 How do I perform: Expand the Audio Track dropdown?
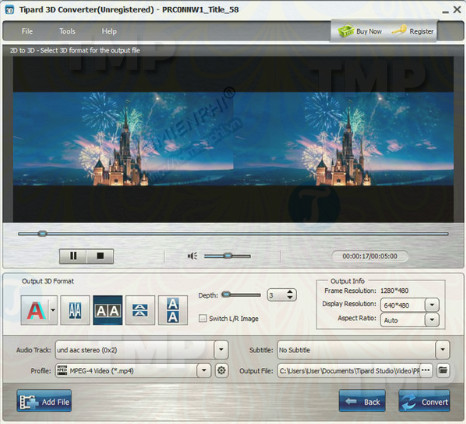[221, 350]
